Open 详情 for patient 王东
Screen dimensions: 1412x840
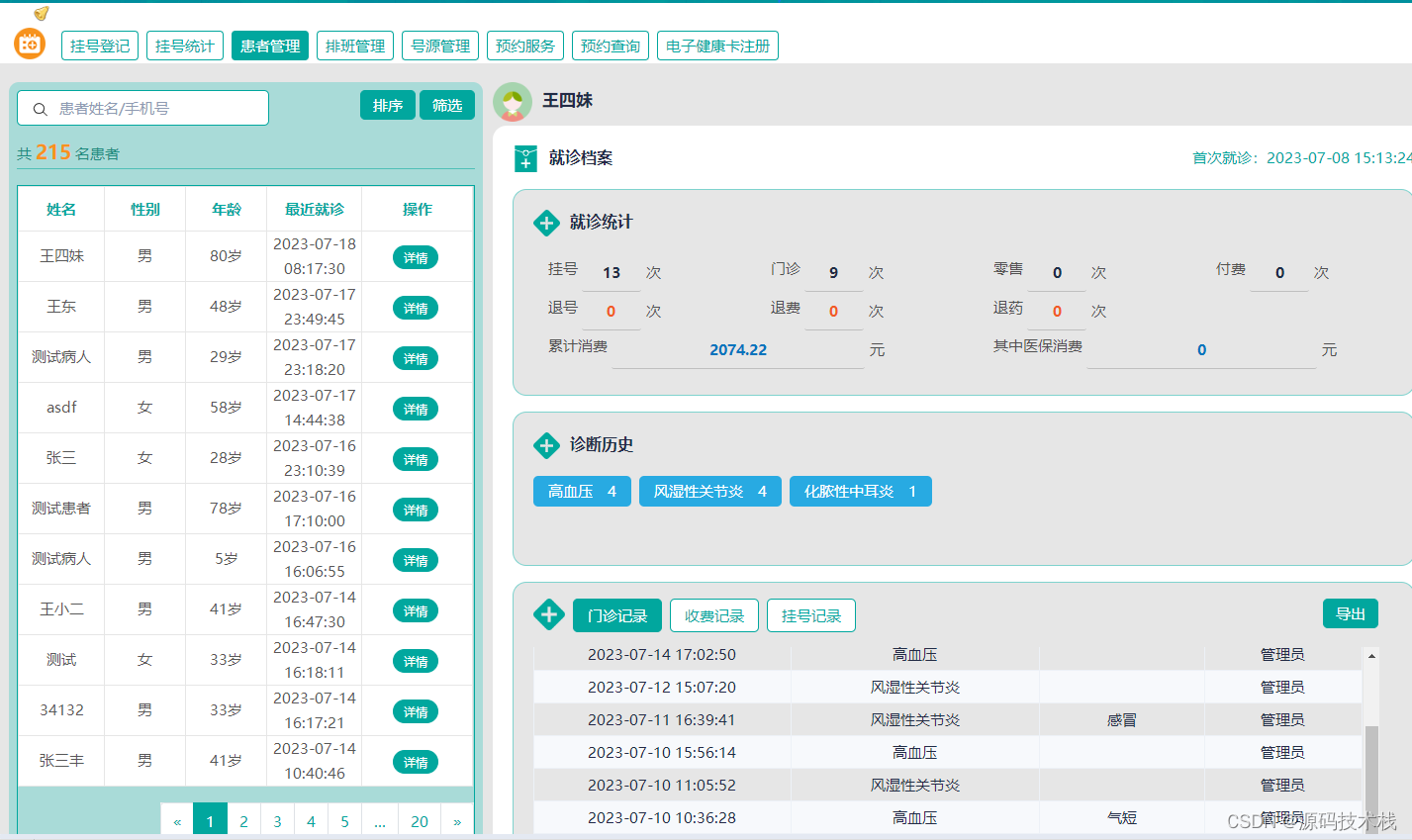[415, 307]
